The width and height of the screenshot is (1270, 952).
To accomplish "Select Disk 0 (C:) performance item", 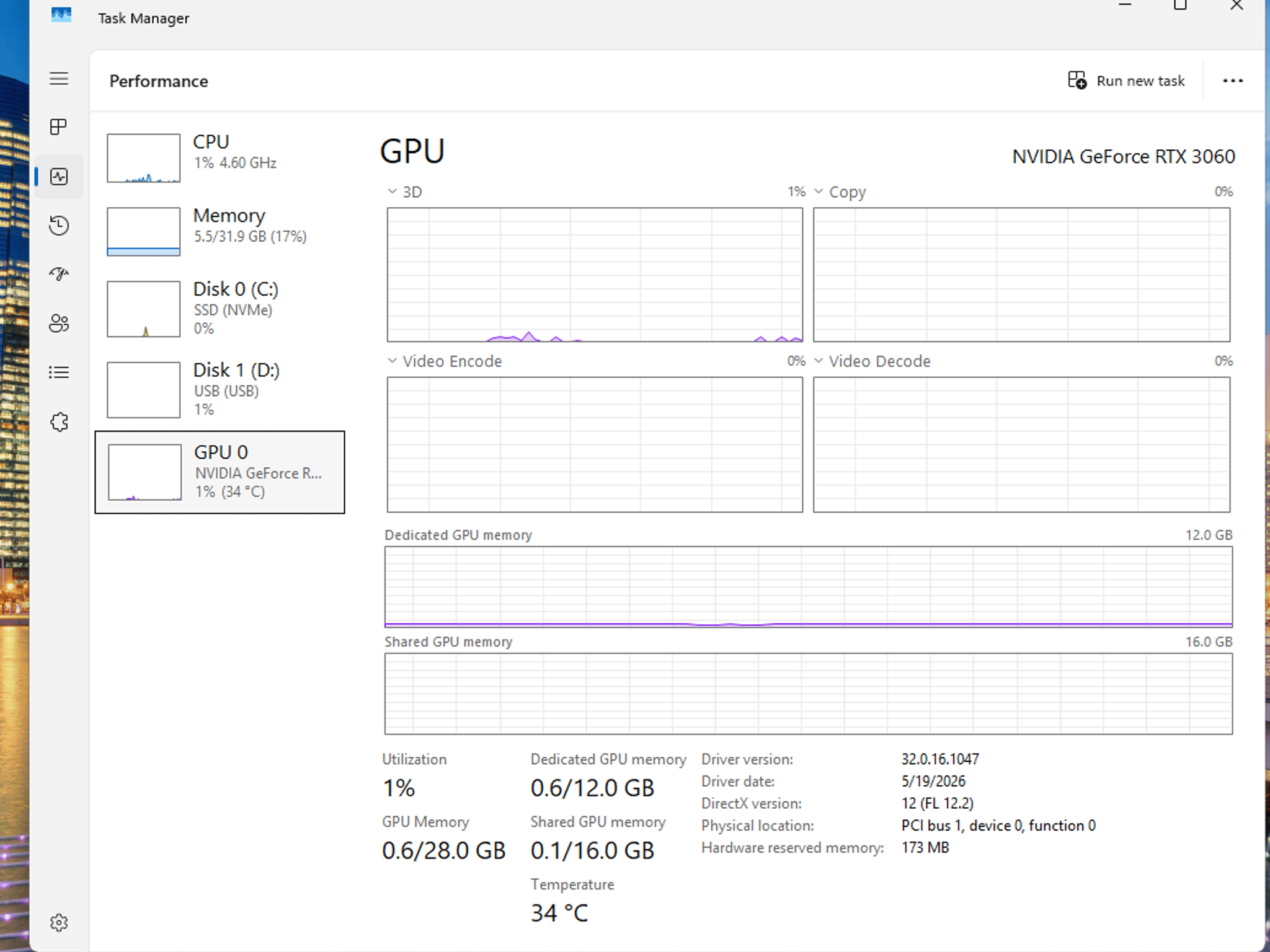I will [220, 309].
